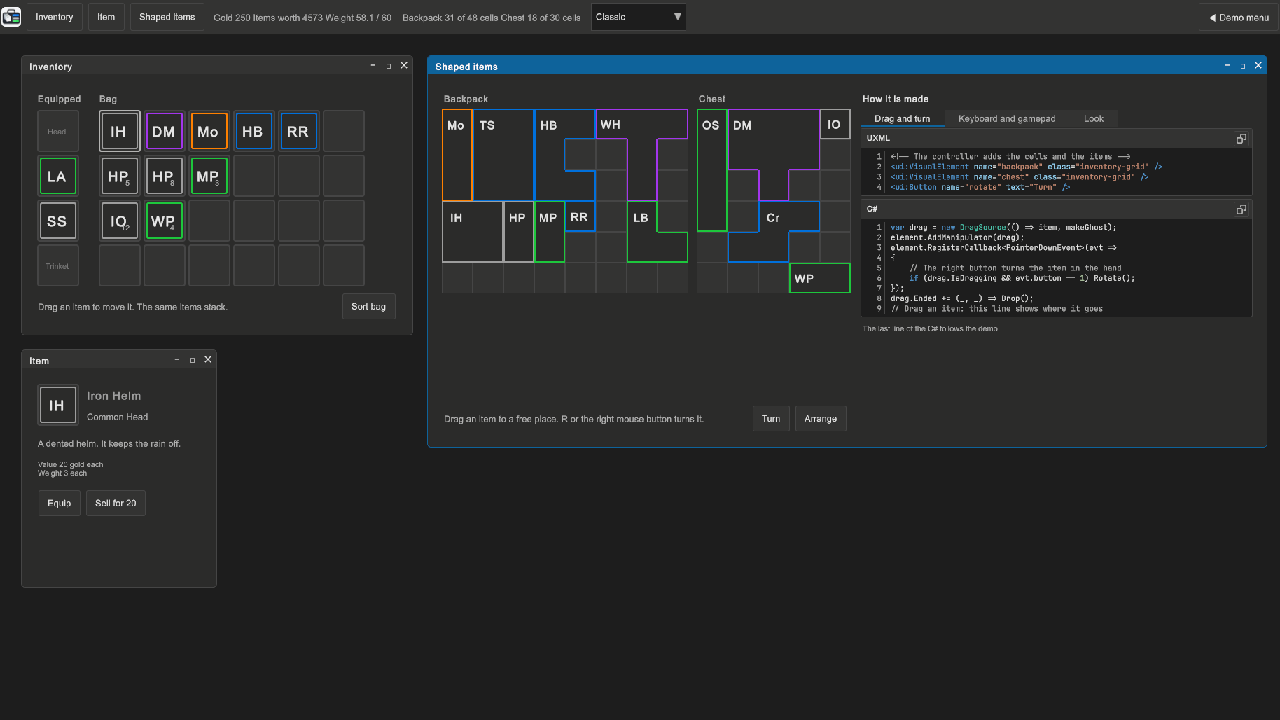
Task: Select the equipped LA item
Action: click(57, 176)
